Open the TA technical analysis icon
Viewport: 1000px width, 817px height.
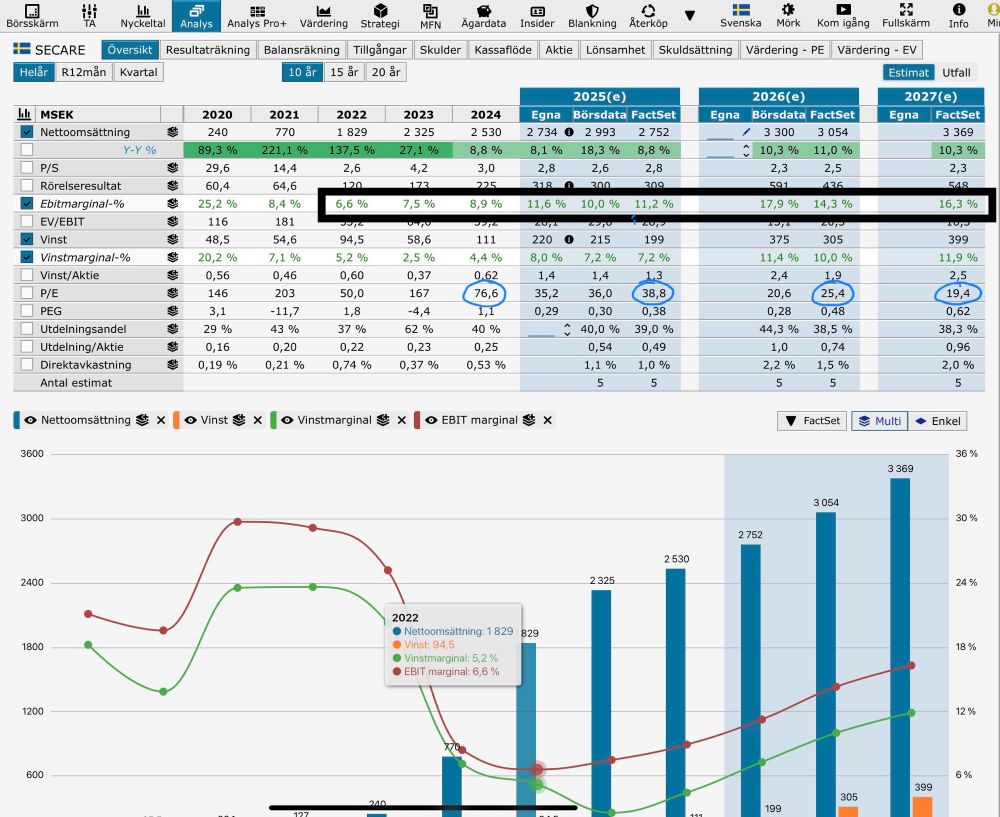point(89,16)
